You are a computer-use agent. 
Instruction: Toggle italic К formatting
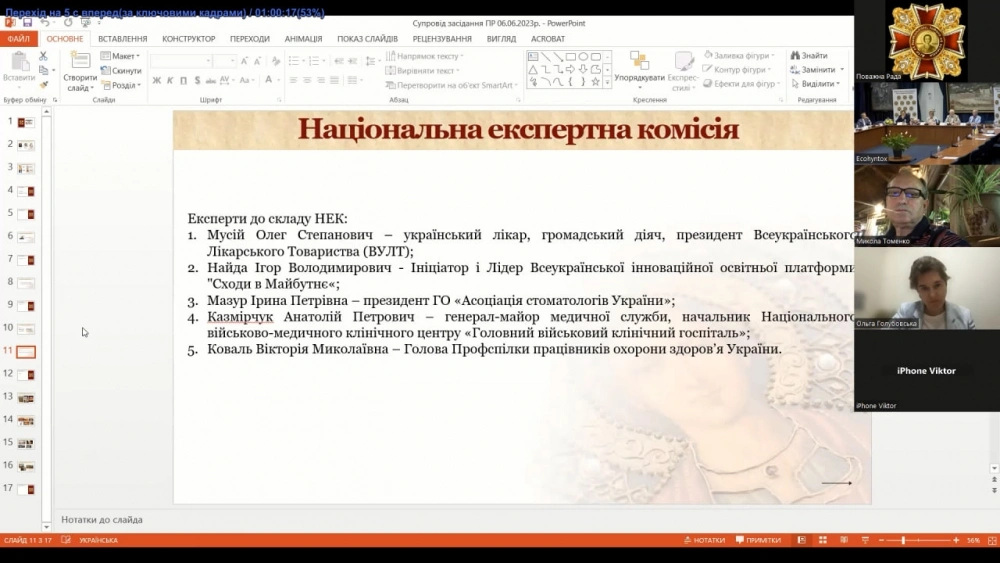pos(170,80)
